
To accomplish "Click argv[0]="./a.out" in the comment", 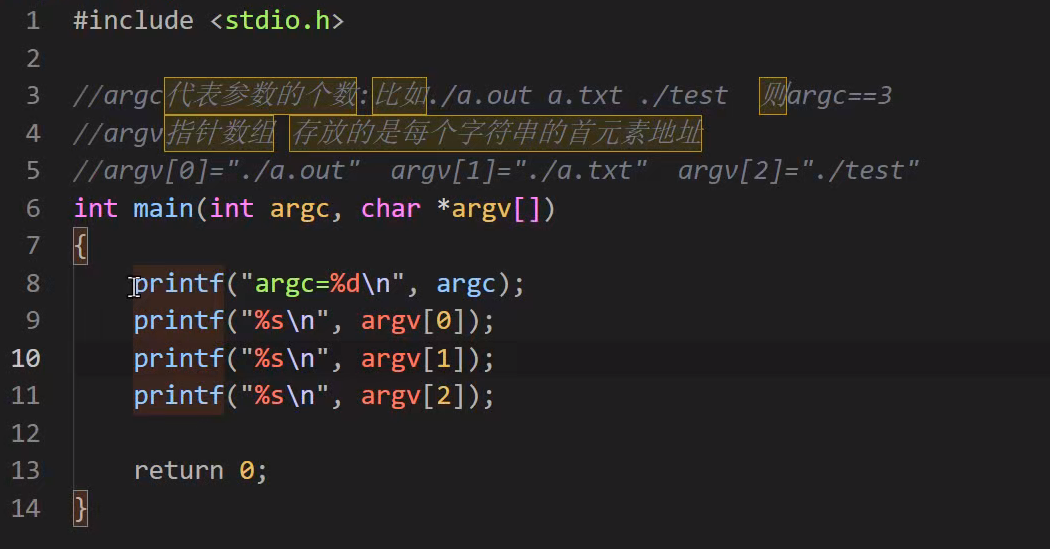I will [x=232, y=171].
